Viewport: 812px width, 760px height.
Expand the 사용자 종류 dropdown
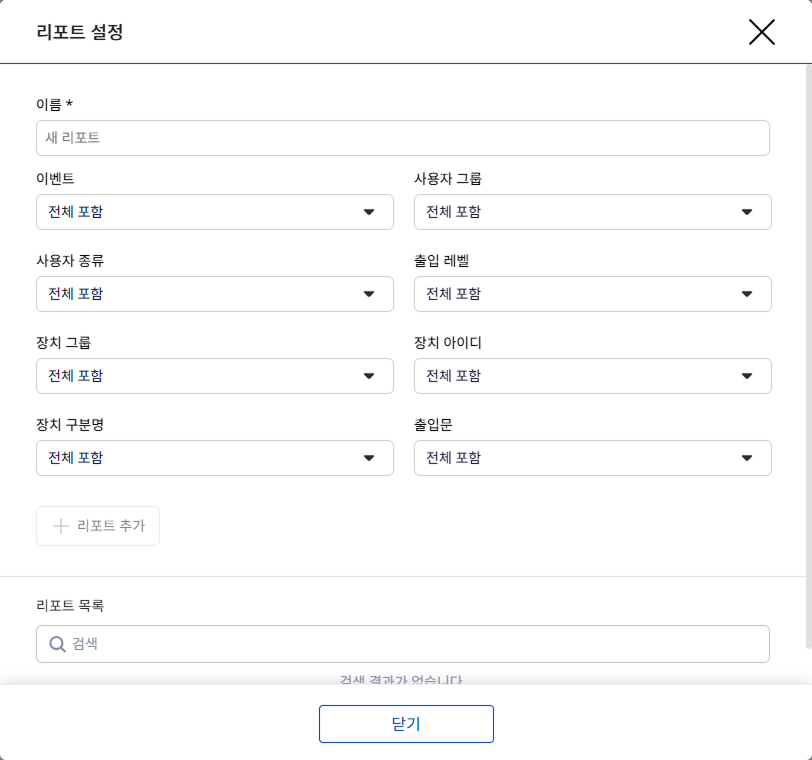[x=200, y=294]
